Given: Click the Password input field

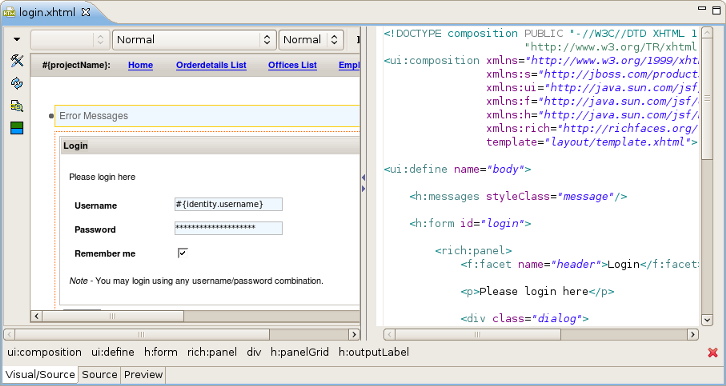Looking at the screenshot, I should (x=229, y=228).
